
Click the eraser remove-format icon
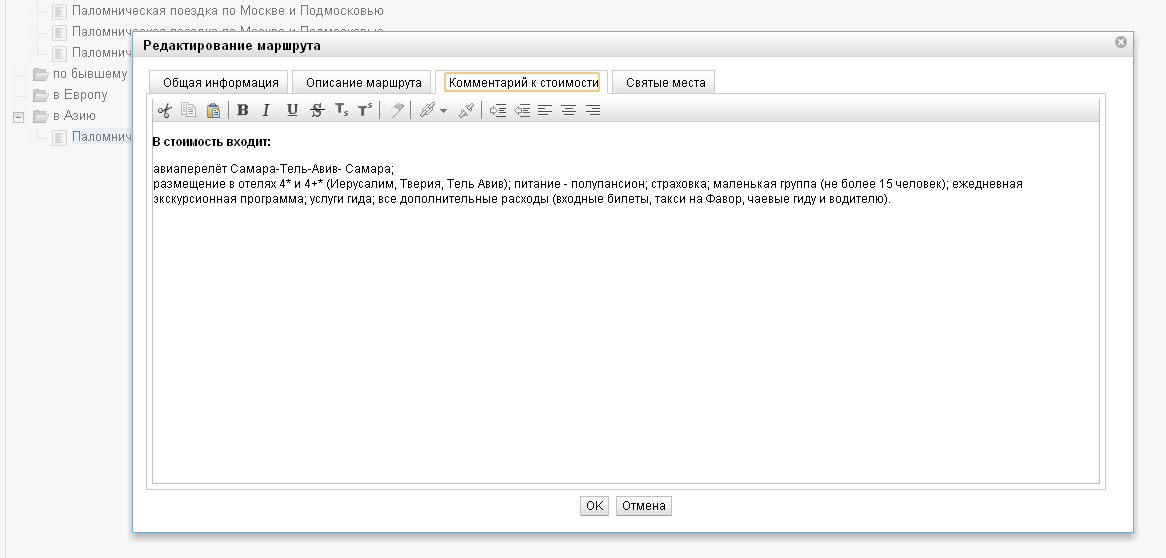[x=397, y=111]
